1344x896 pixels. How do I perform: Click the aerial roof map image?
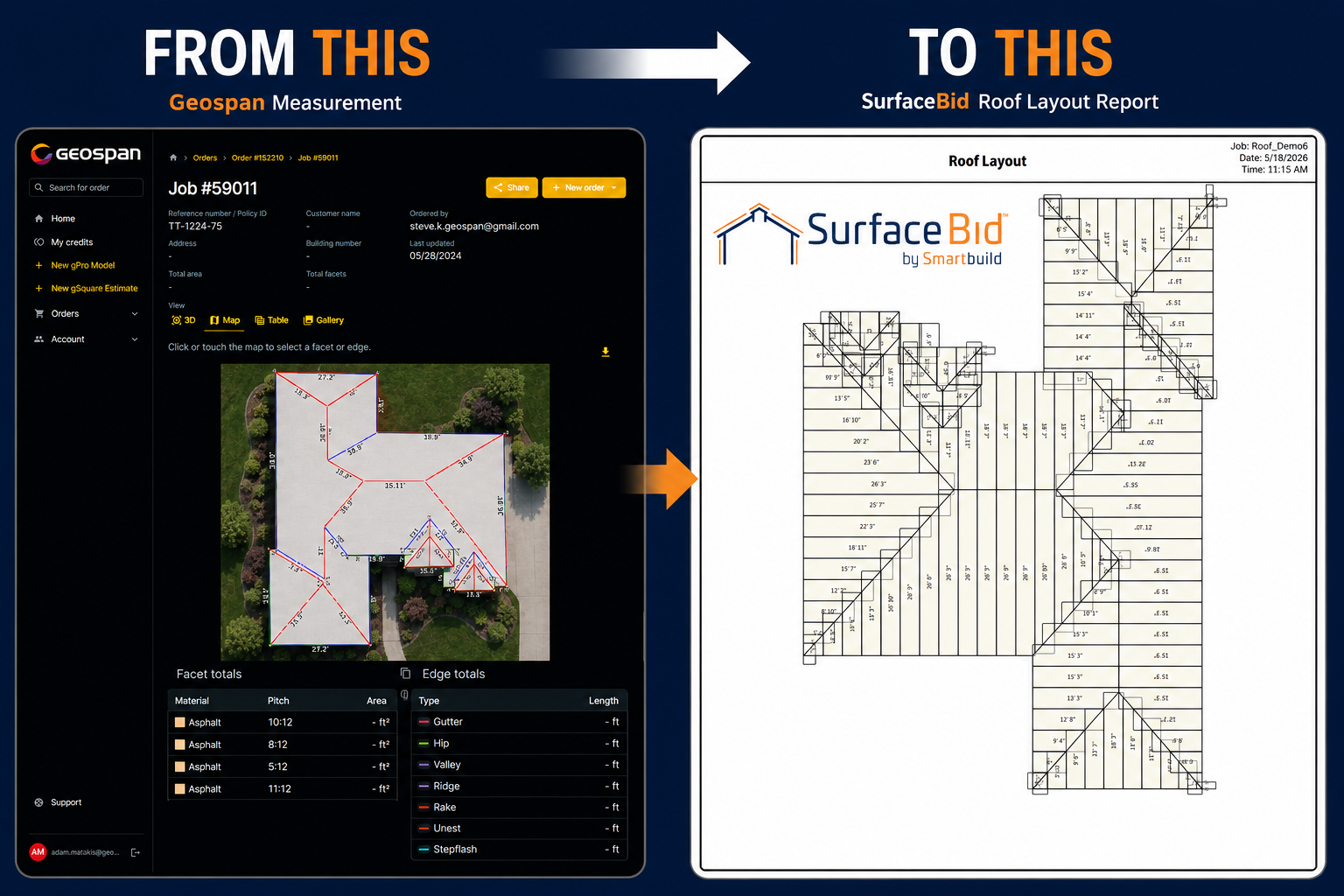[385, 512]
